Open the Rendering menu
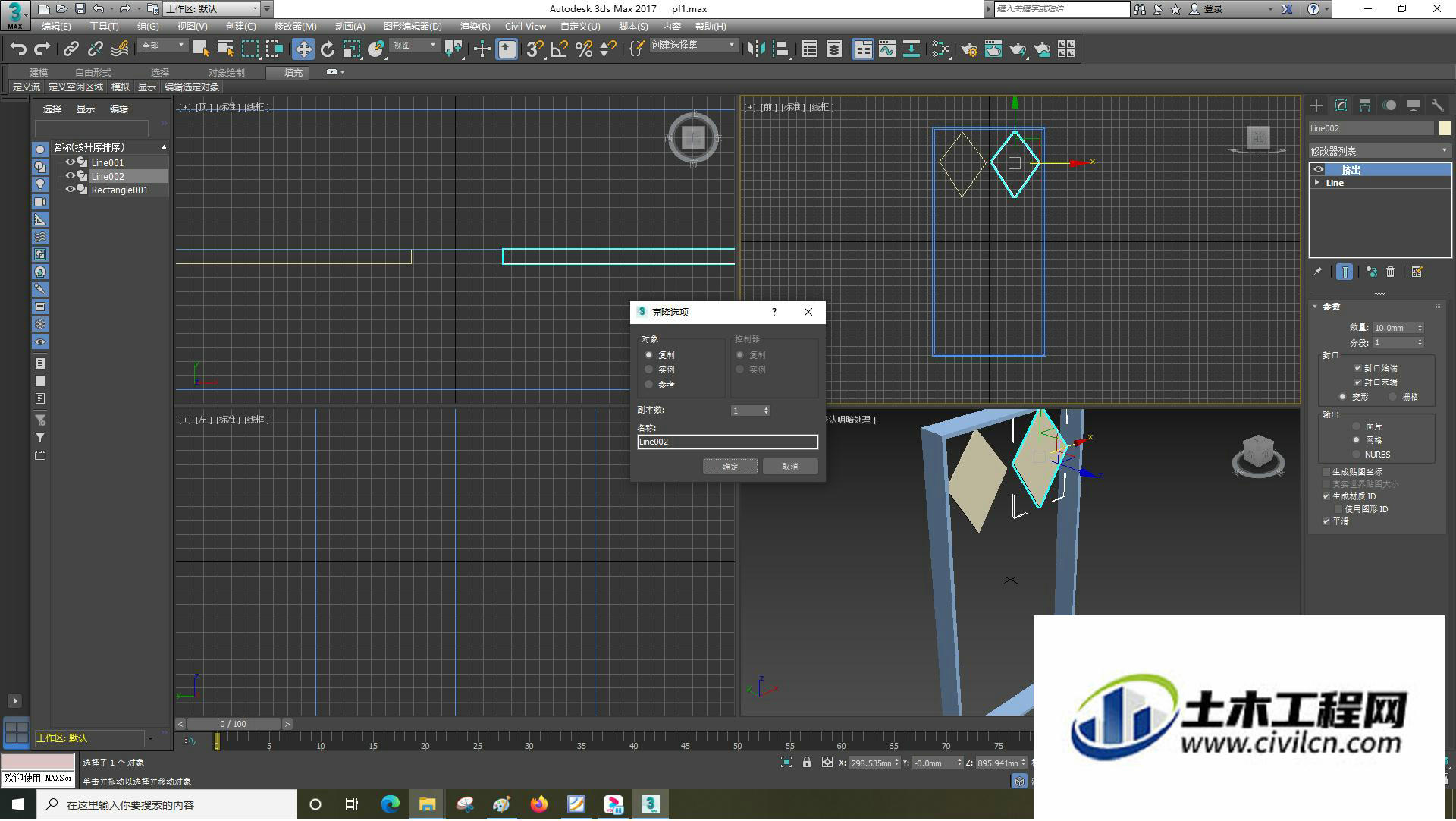 coord(475,27)
